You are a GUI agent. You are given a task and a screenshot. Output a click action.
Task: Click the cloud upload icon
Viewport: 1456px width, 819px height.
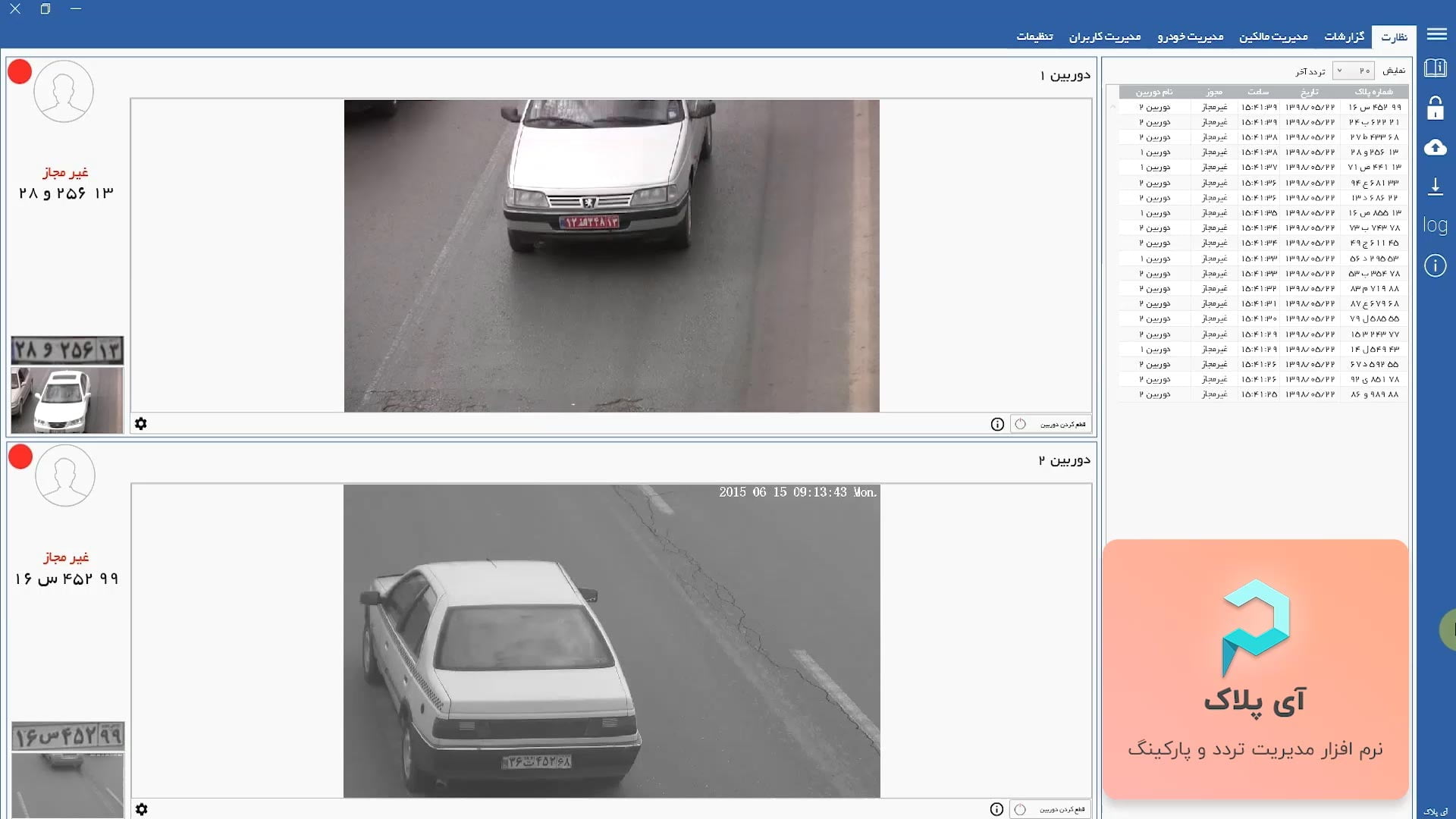point(1436,147)
